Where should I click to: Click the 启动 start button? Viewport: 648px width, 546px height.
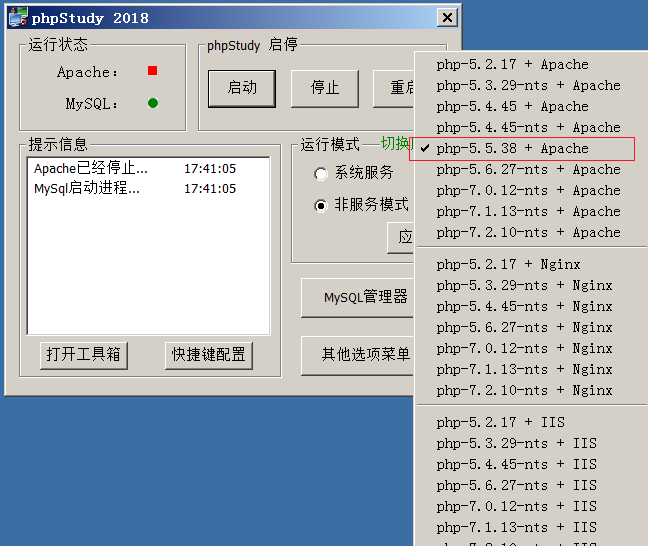[242, 88]
